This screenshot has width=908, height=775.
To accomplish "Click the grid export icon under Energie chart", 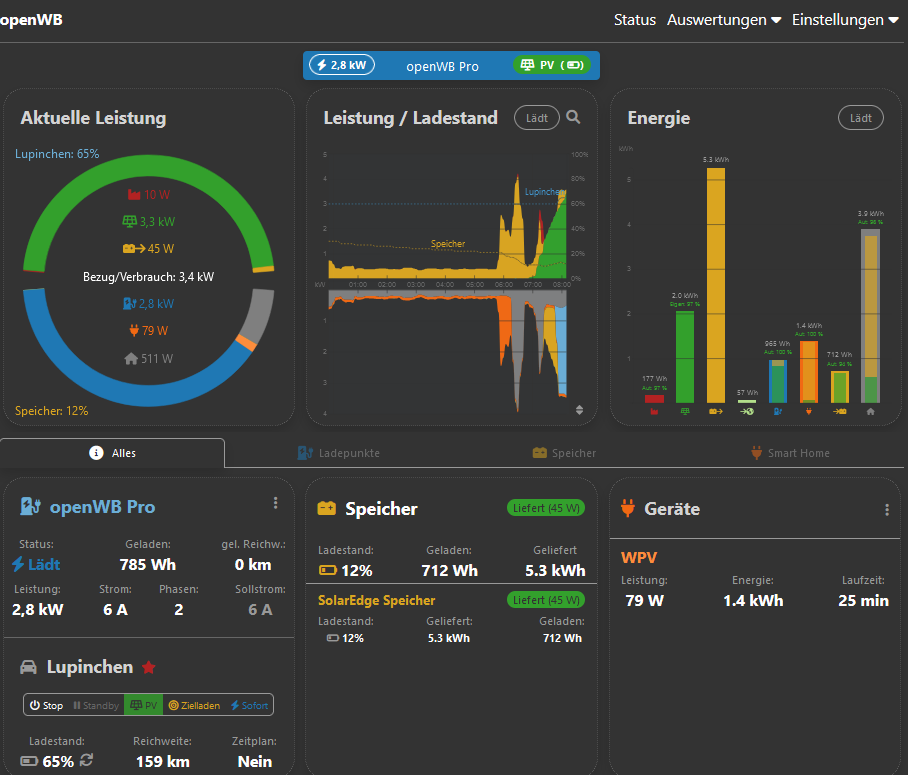I will [747, 411].
